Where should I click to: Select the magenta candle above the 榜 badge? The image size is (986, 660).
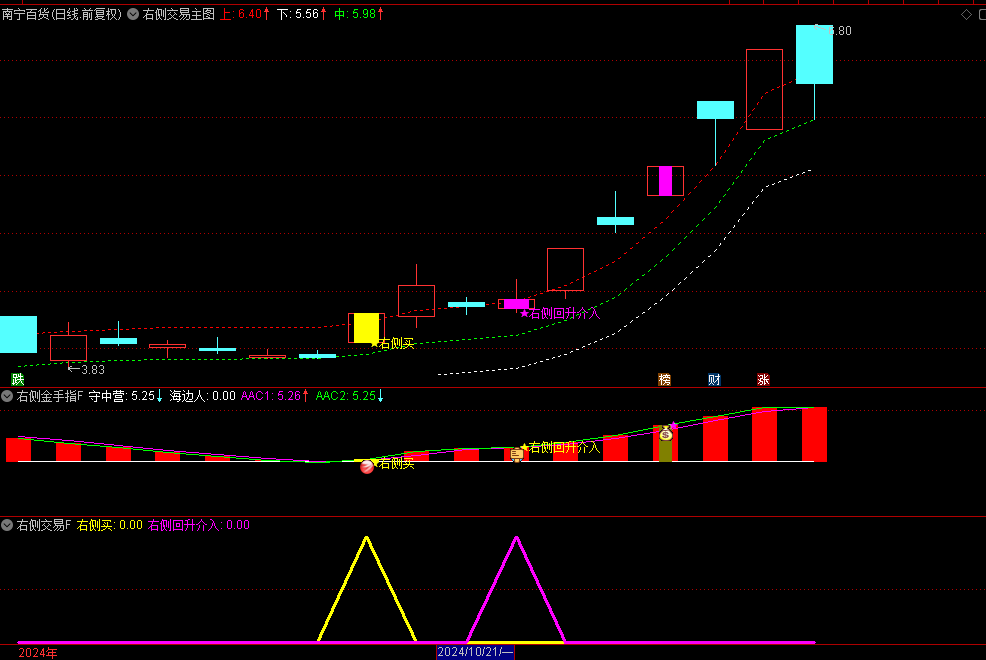665,181
